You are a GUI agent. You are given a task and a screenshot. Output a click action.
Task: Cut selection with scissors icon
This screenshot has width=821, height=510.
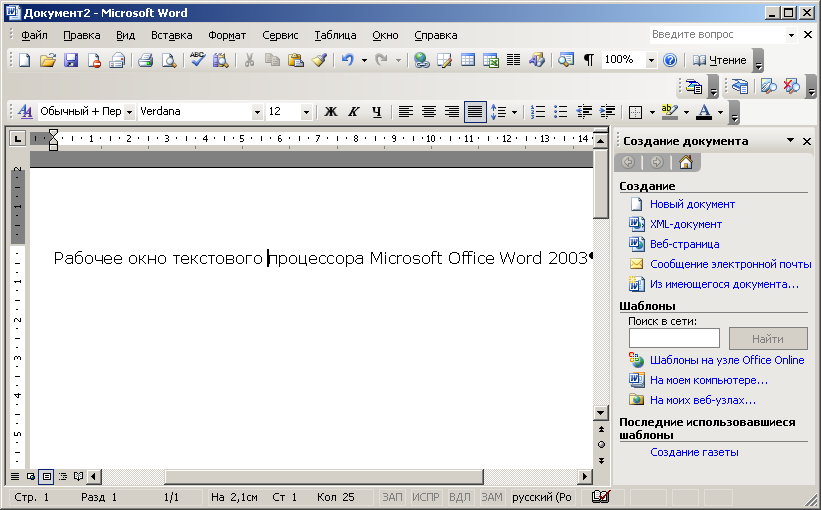pyautogui.click(x=249, y=60)
